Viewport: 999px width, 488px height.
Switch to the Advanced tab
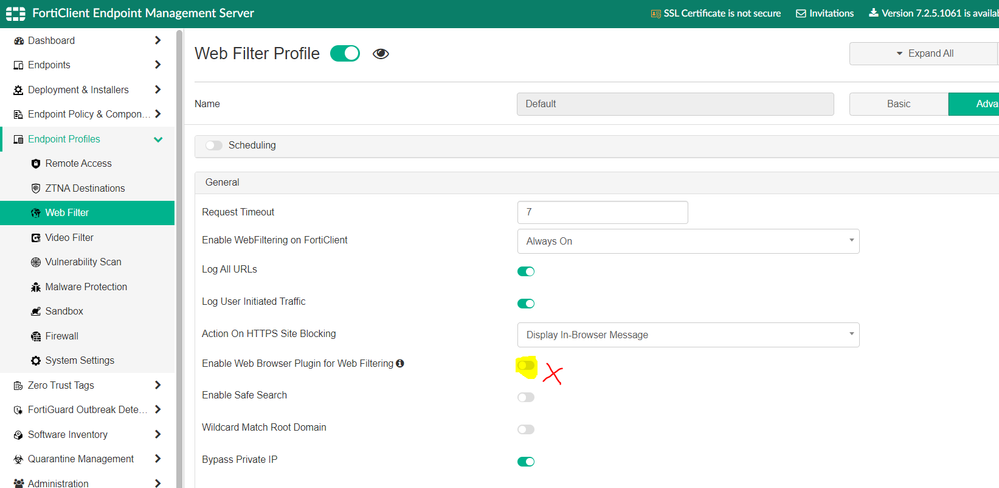click(x=974, y=104)
